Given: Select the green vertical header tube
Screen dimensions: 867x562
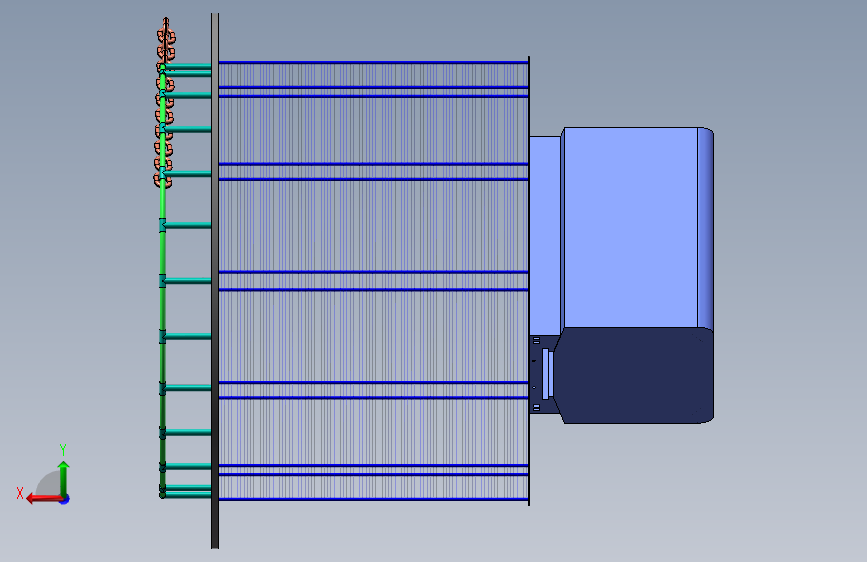Looking at the screenshot, I should click(x=163, y=282).
